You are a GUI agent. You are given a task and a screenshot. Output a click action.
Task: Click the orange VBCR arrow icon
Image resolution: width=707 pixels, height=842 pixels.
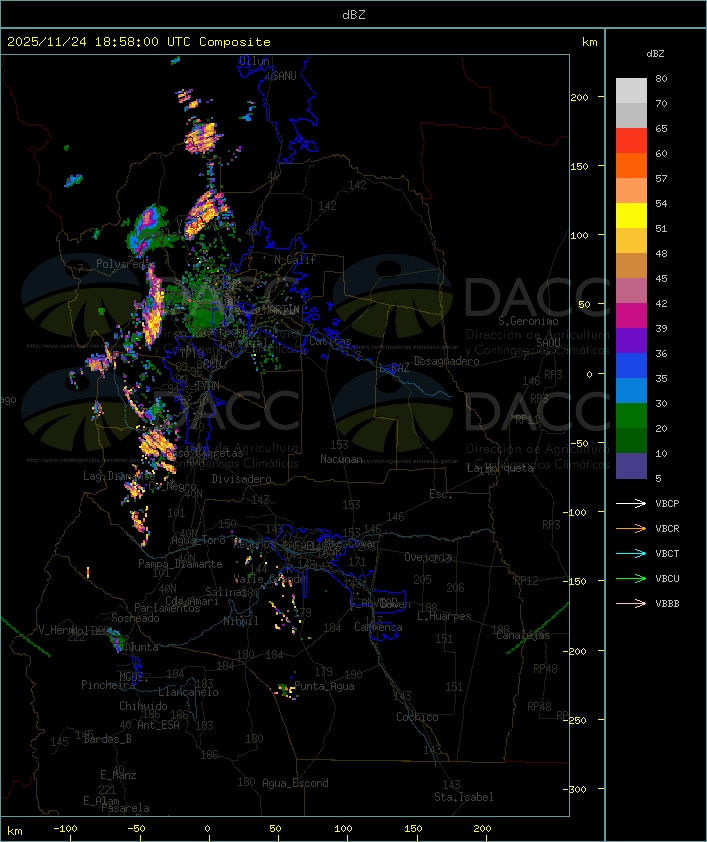(631, 528)
